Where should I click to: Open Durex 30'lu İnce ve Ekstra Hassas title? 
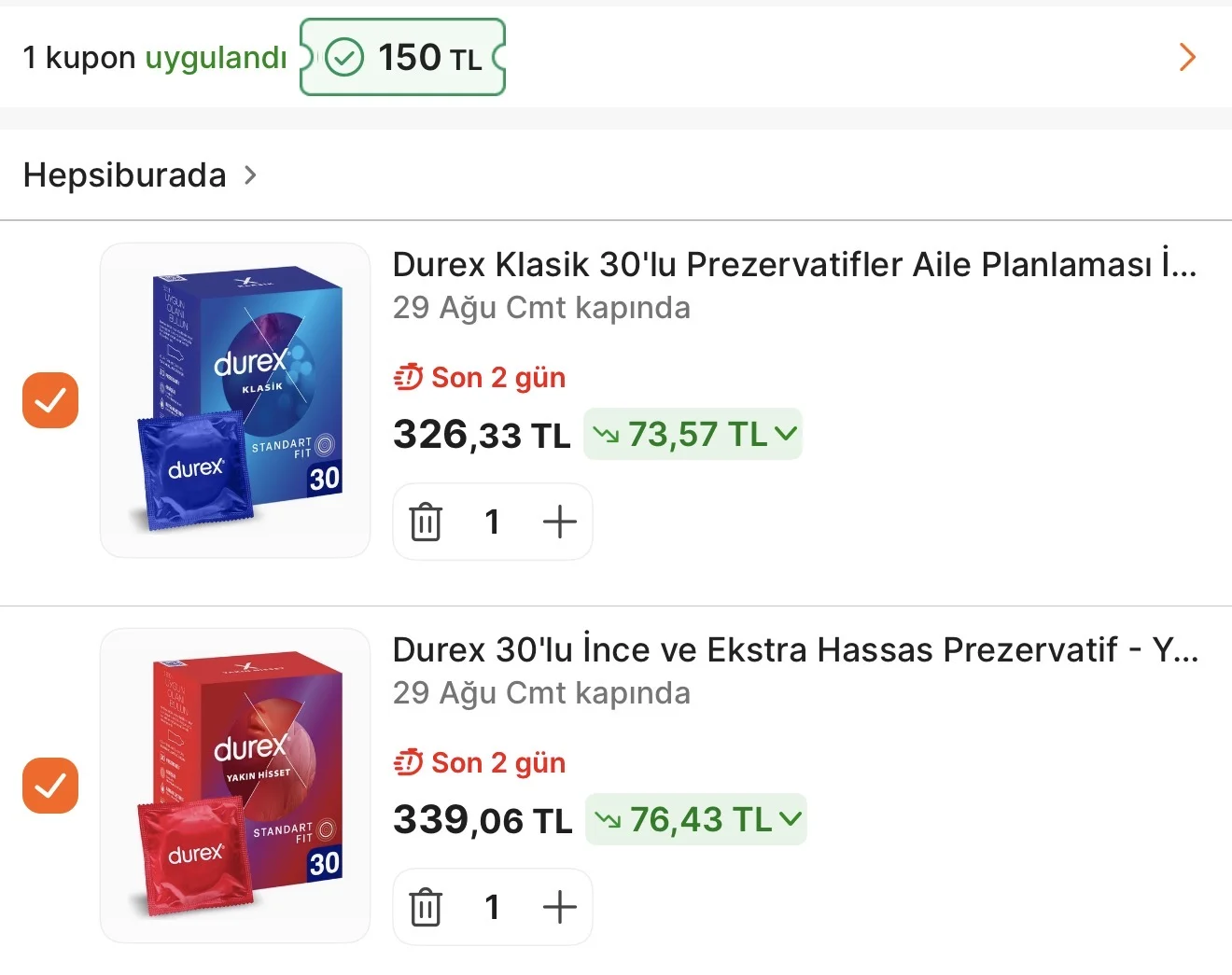(795, 650)
